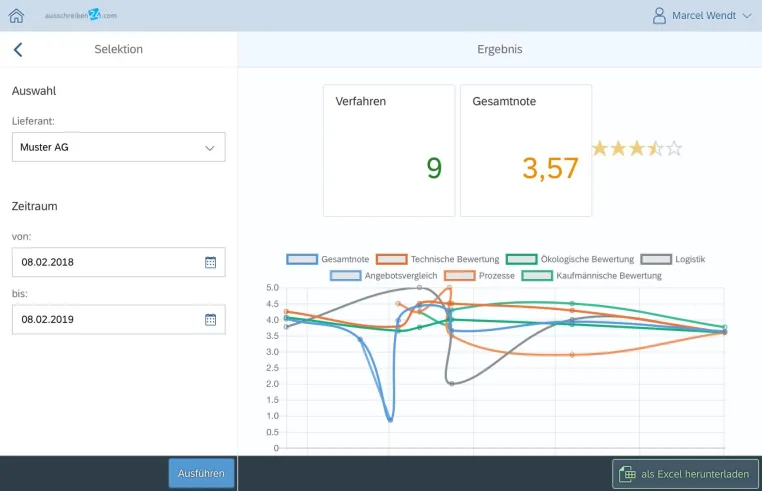Toggle the Prozesse series in chart legend
This screenshot has height=491, width=762.
(x=479, y=276)
